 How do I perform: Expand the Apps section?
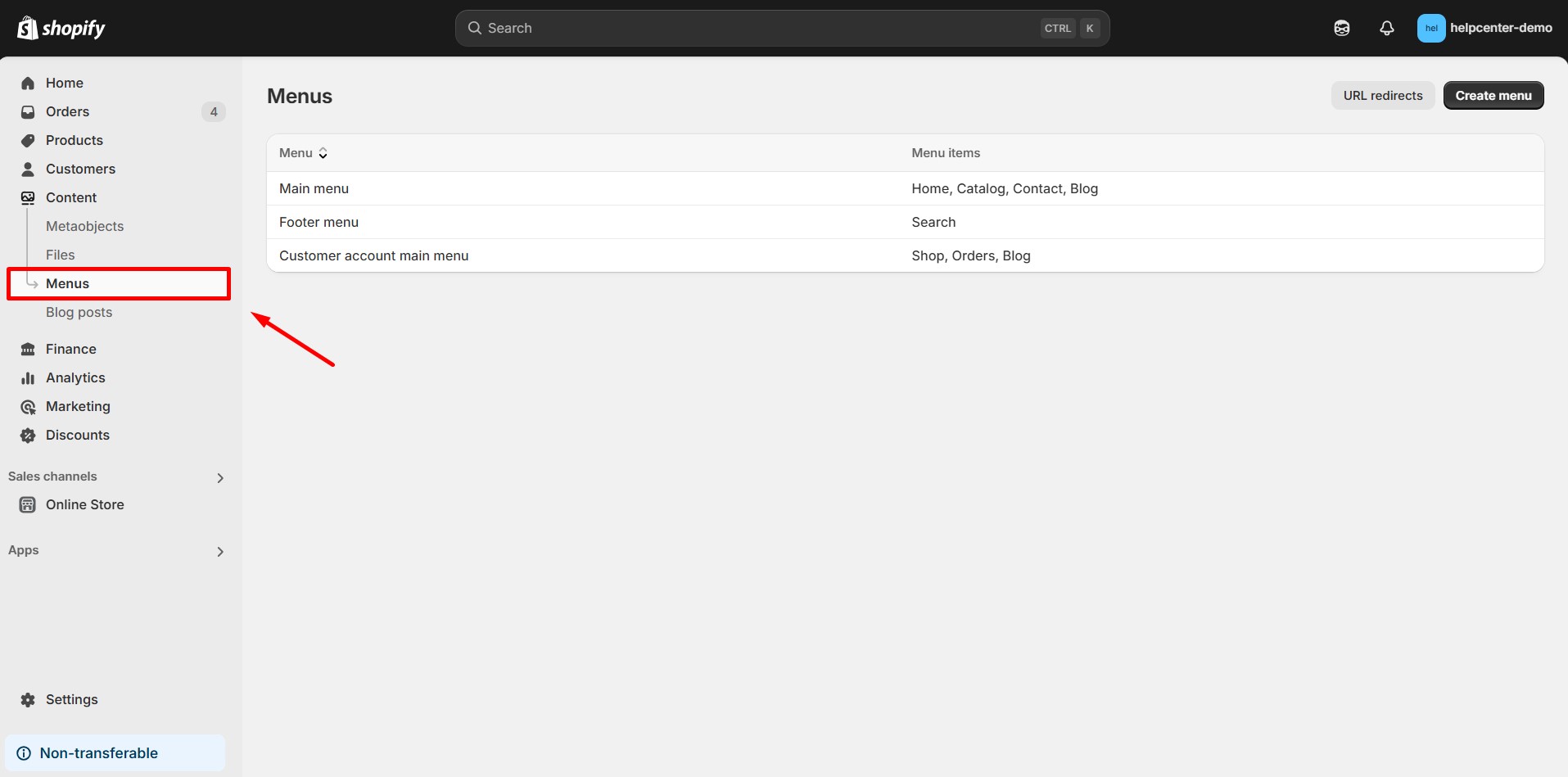point(219,551)
